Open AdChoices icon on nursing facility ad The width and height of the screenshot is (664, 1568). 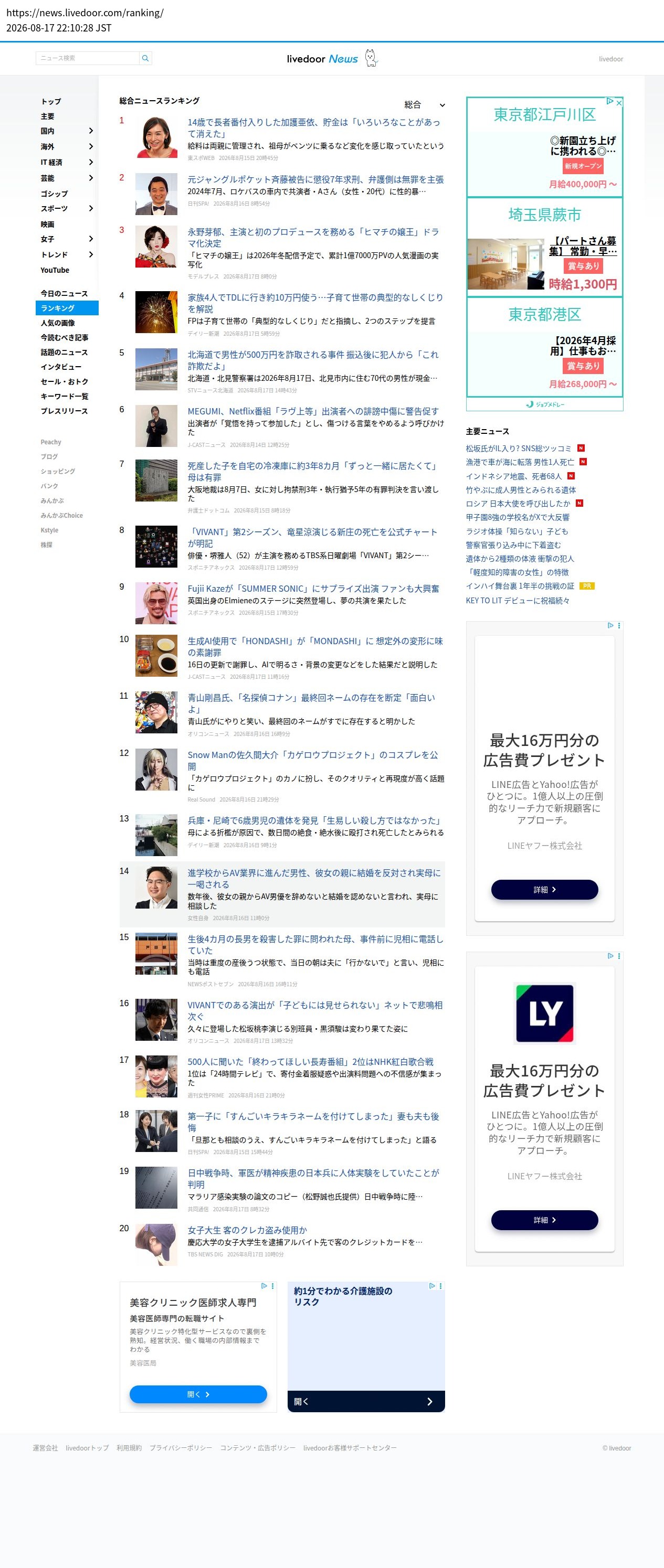pyautogui.click(x=433, y=1286)
